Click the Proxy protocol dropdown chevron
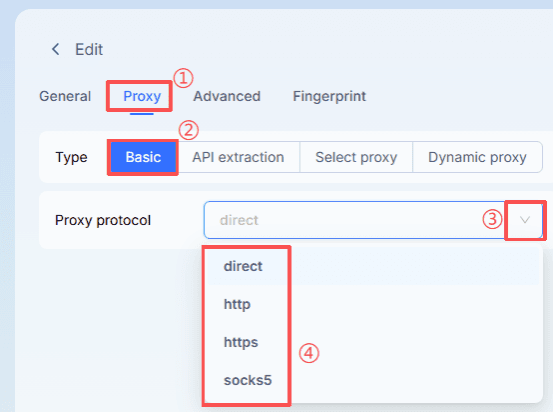The image size is (554, 412). click(525, 220)
